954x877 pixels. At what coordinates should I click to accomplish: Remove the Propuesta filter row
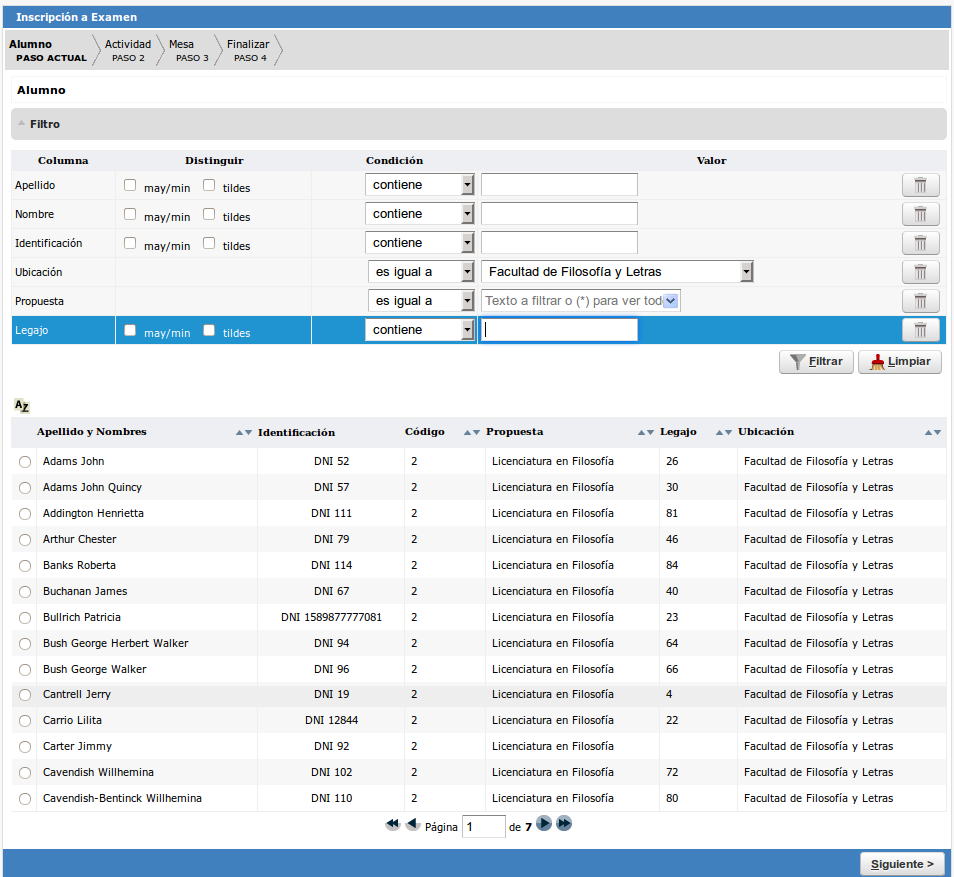(x=920, y=301)
